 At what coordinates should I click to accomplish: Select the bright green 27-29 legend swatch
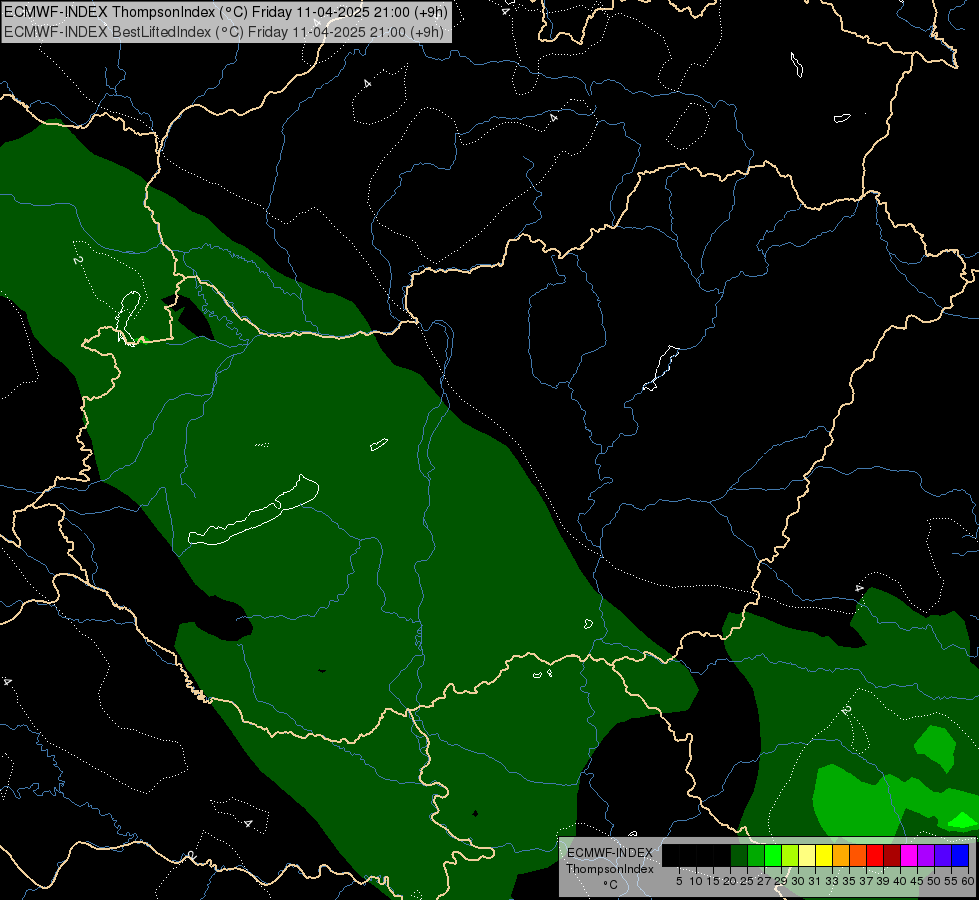(x=773, y=856)
